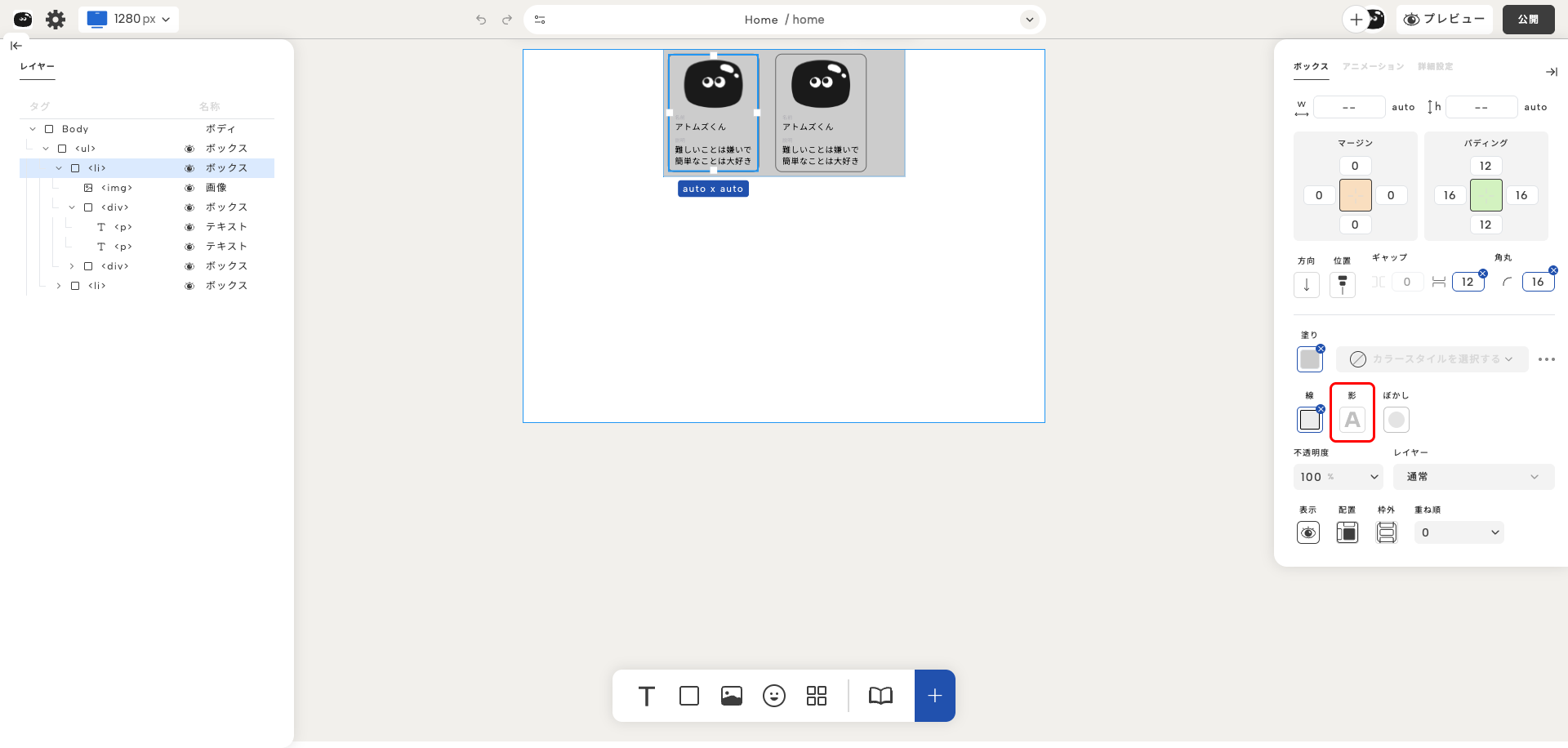Open the layer blend mode 通常 dropdown

[x=1472, y=477]
